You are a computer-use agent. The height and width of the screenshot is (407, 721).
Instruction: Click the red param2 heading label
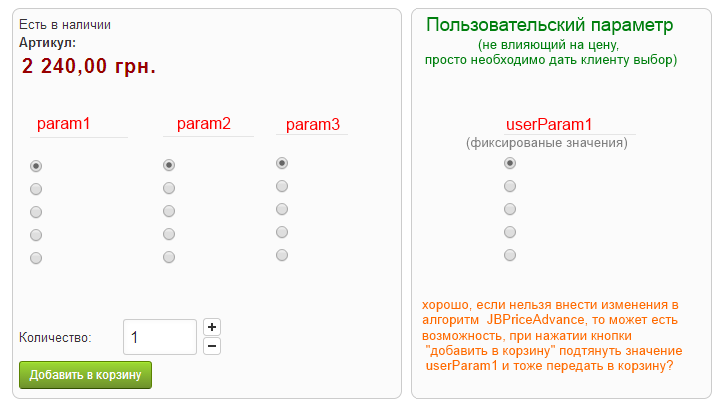[204, 124]
